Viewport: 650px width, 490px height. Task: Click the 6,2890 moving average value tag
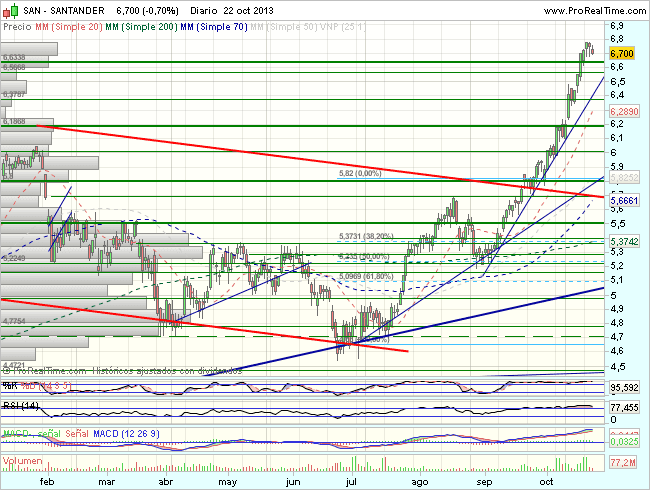click(x=624, y=112)
